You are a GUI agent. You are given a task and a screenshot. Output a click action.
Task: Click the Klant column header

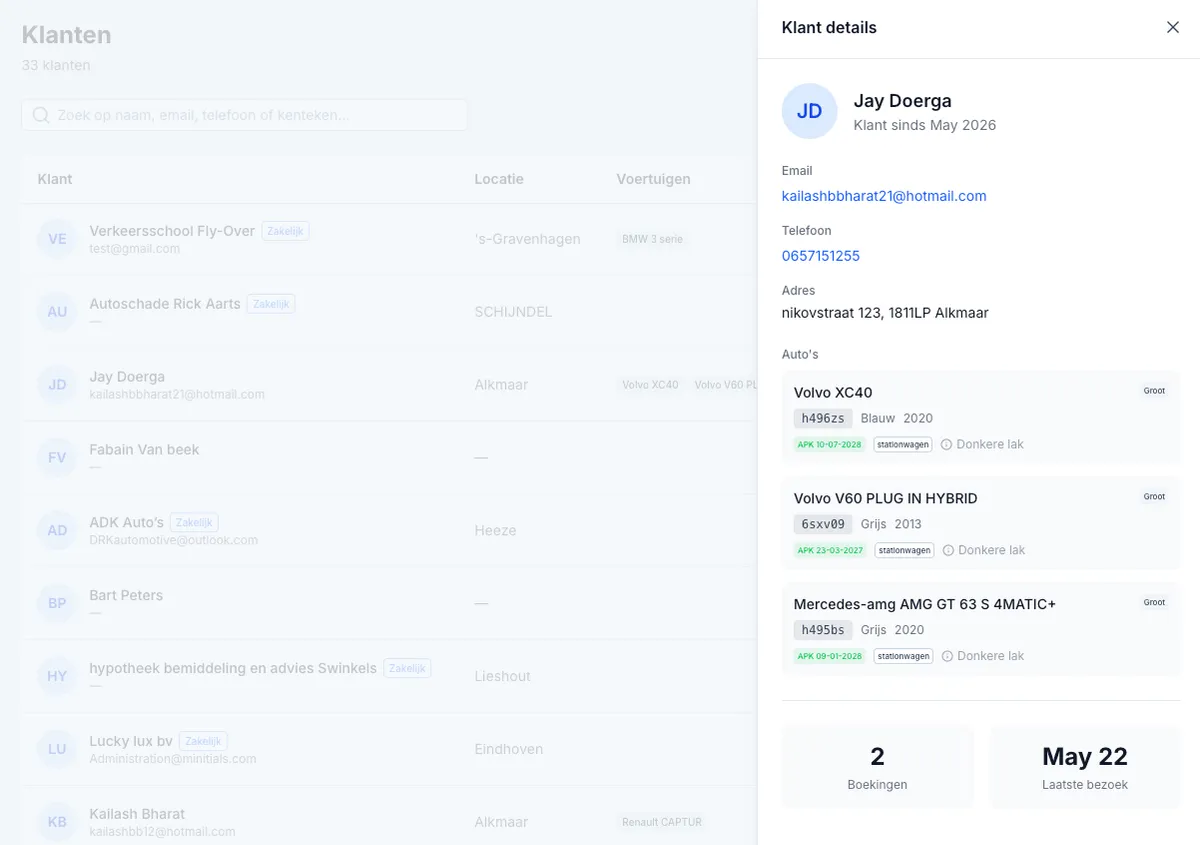55,179
